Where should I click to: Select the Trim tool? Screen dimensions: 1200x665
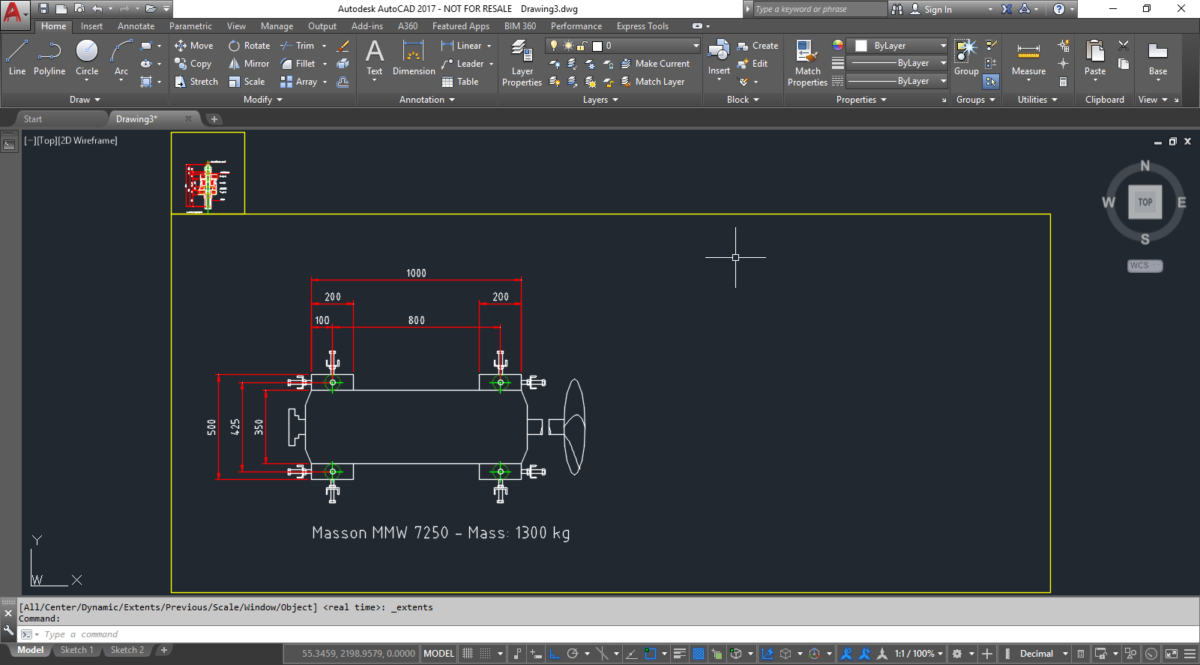tap(297, 46)
